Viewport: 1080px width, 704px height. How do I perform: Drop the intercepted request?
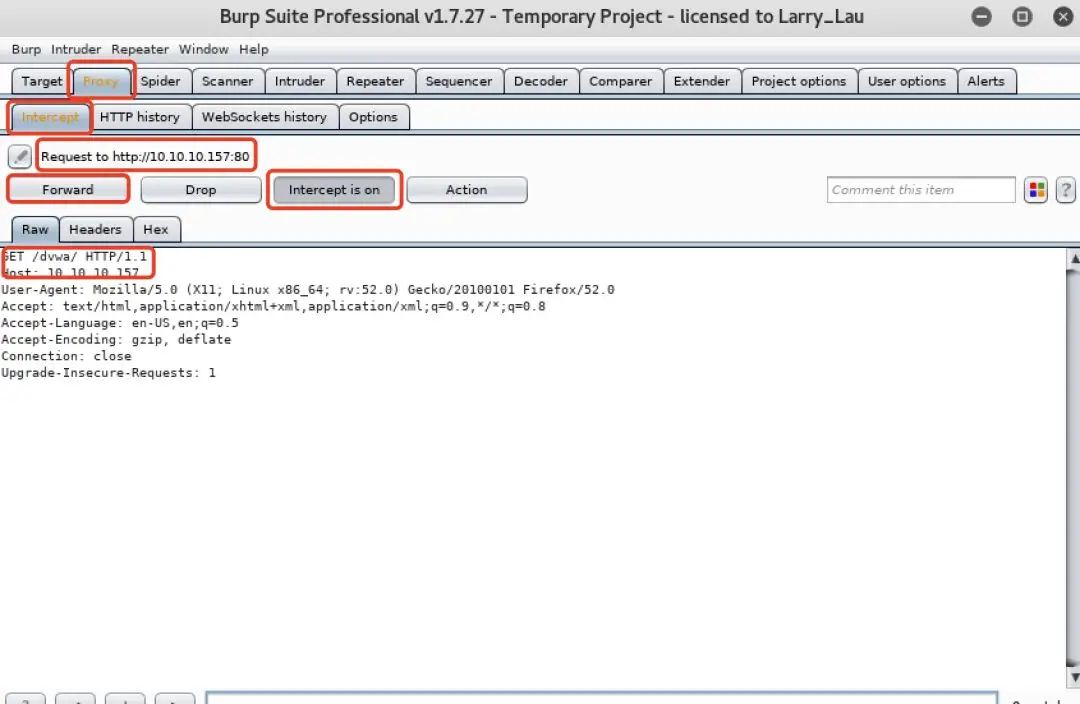coord(200,190)
